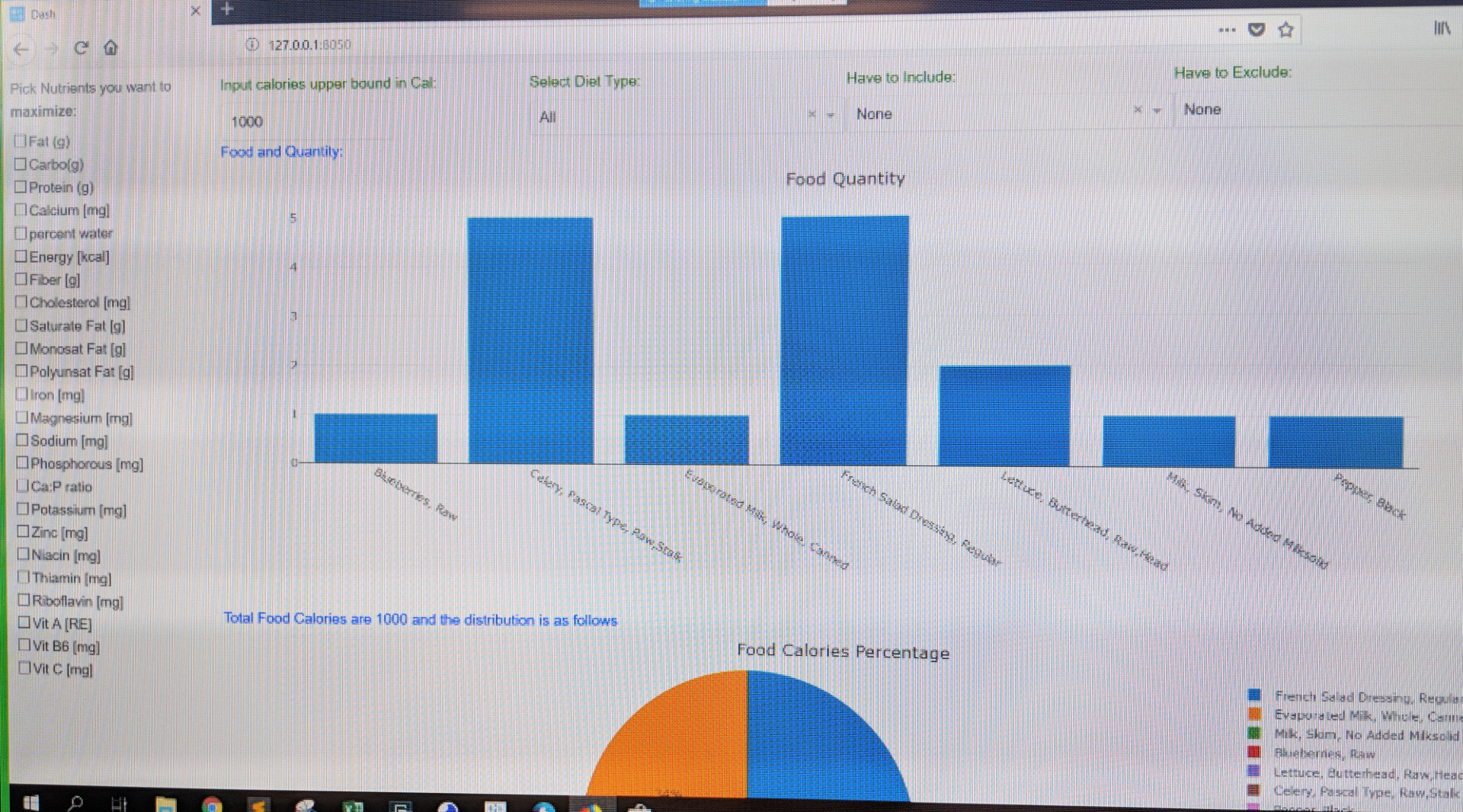Open Excel from the taskbar
The width and height of the screenshot is (1463, 812).
coord(353,806)
